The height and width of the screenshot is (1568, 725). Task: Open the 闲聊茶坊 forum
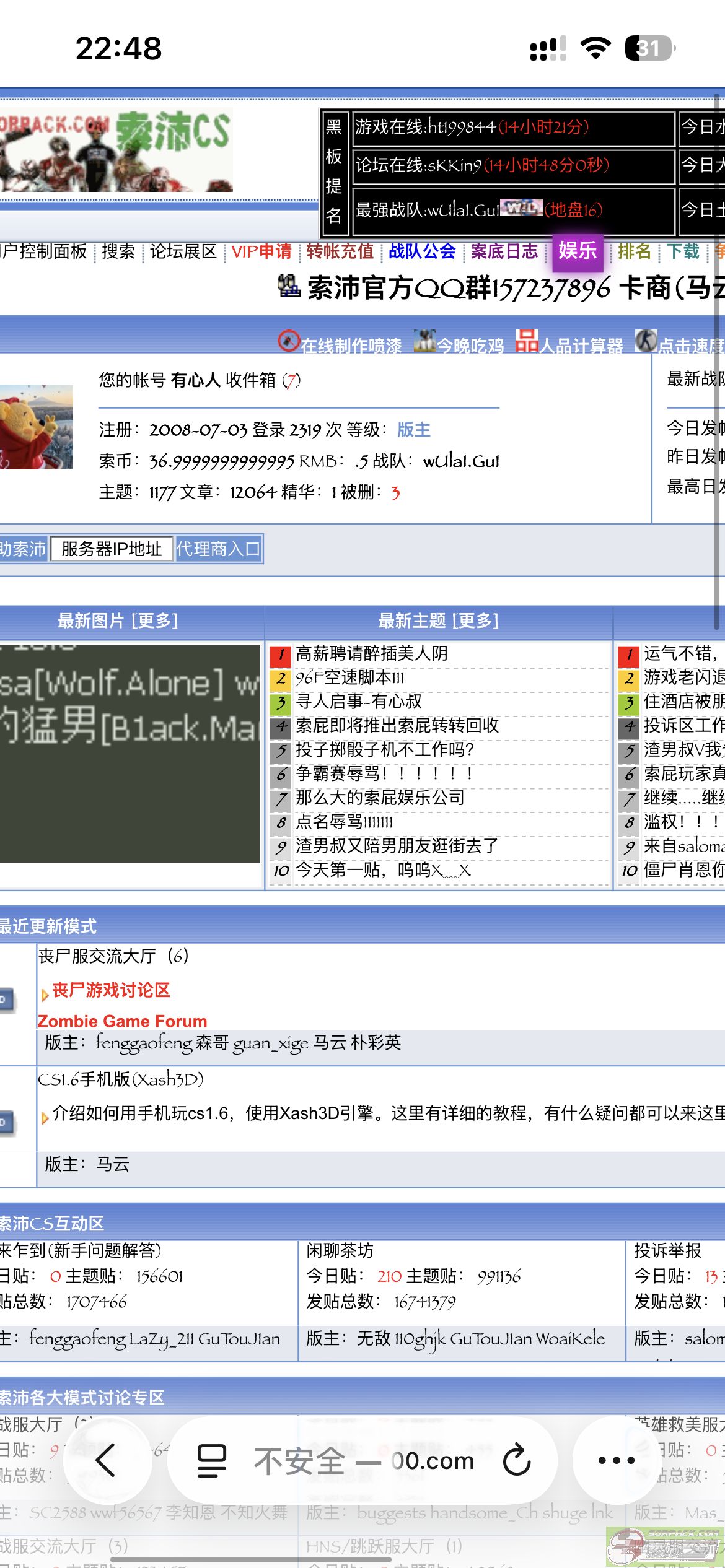(x=340, y=1250)
